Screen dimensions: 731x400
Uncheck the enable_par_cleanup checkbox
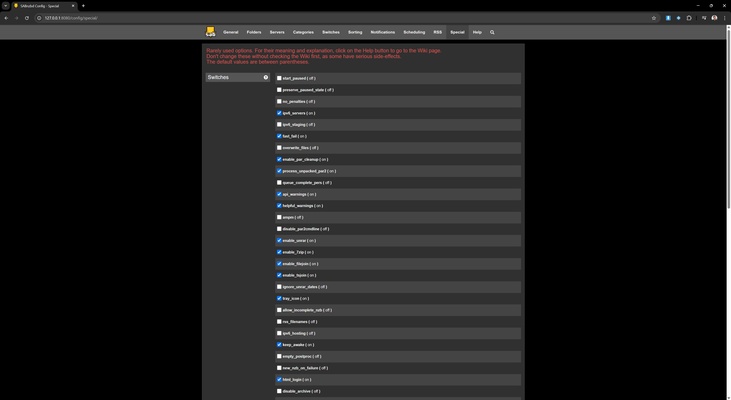279,159
